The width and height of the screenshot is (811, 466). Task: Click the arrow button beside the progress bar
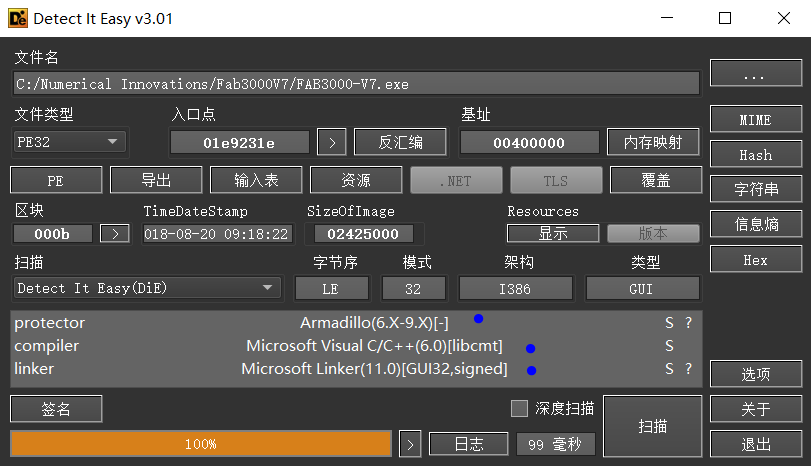click(410, 444)
